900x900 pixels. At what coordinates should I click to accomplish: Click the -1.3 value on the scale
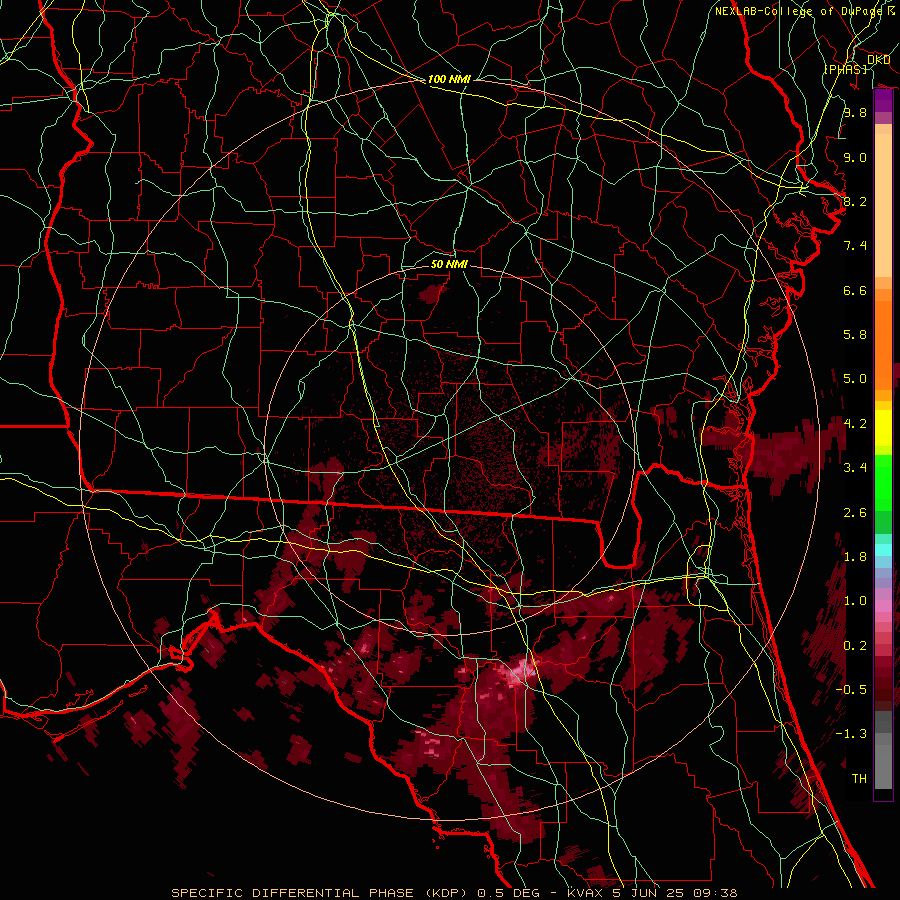point(851,734)
